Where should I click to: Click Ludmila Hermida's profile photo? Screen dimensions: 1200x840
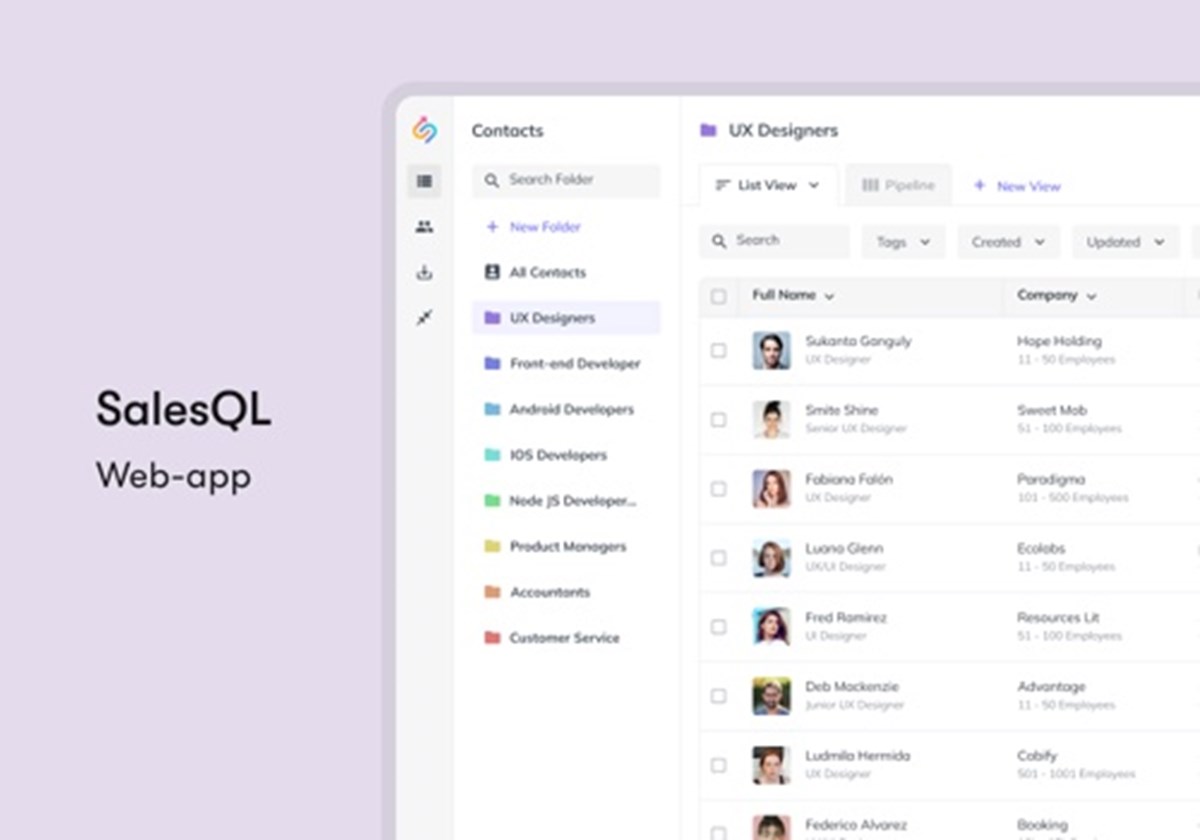[771, 765]
